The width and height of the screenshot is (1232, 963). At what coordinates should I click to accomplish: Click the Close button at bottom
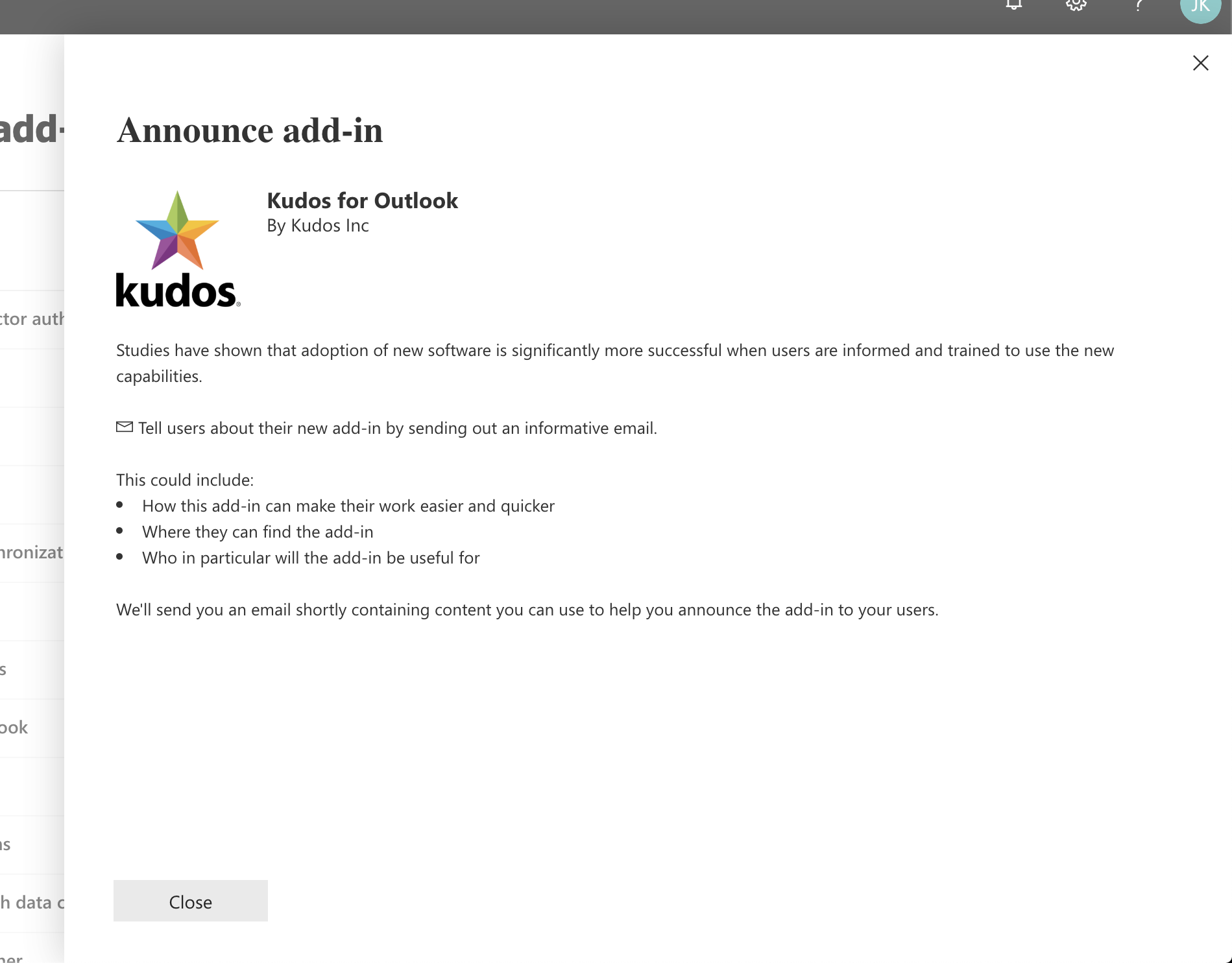click(191, 901)
